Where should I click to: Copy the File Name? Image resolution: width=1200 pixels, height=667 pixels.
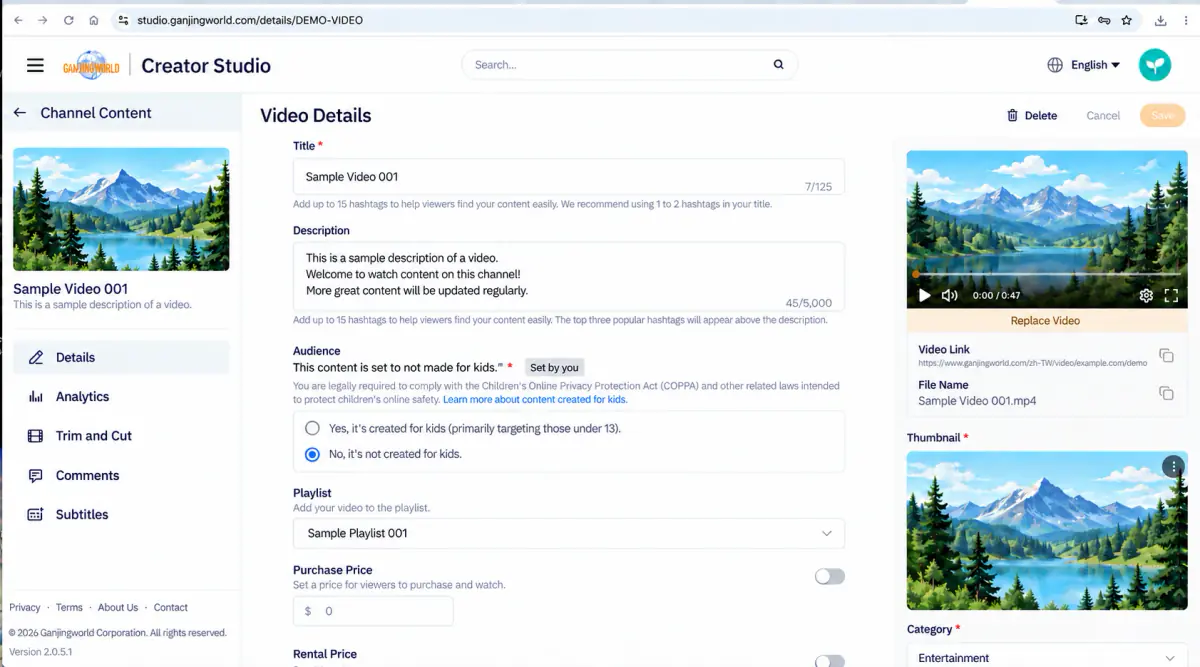click(1166, 393)
